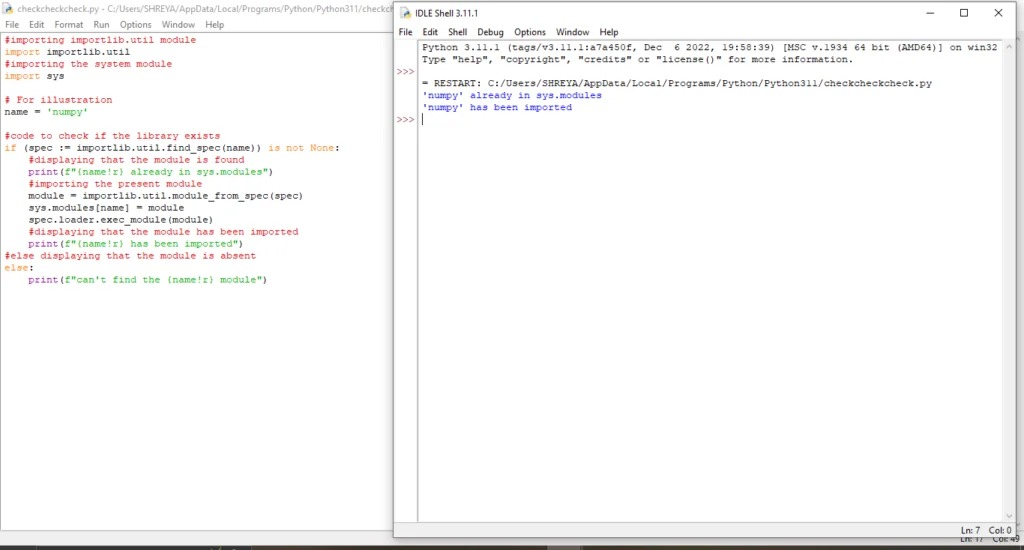This screenshot has height=550, width=1024.
Task: Close the IDLE Shell window
Action: [998, 13]
